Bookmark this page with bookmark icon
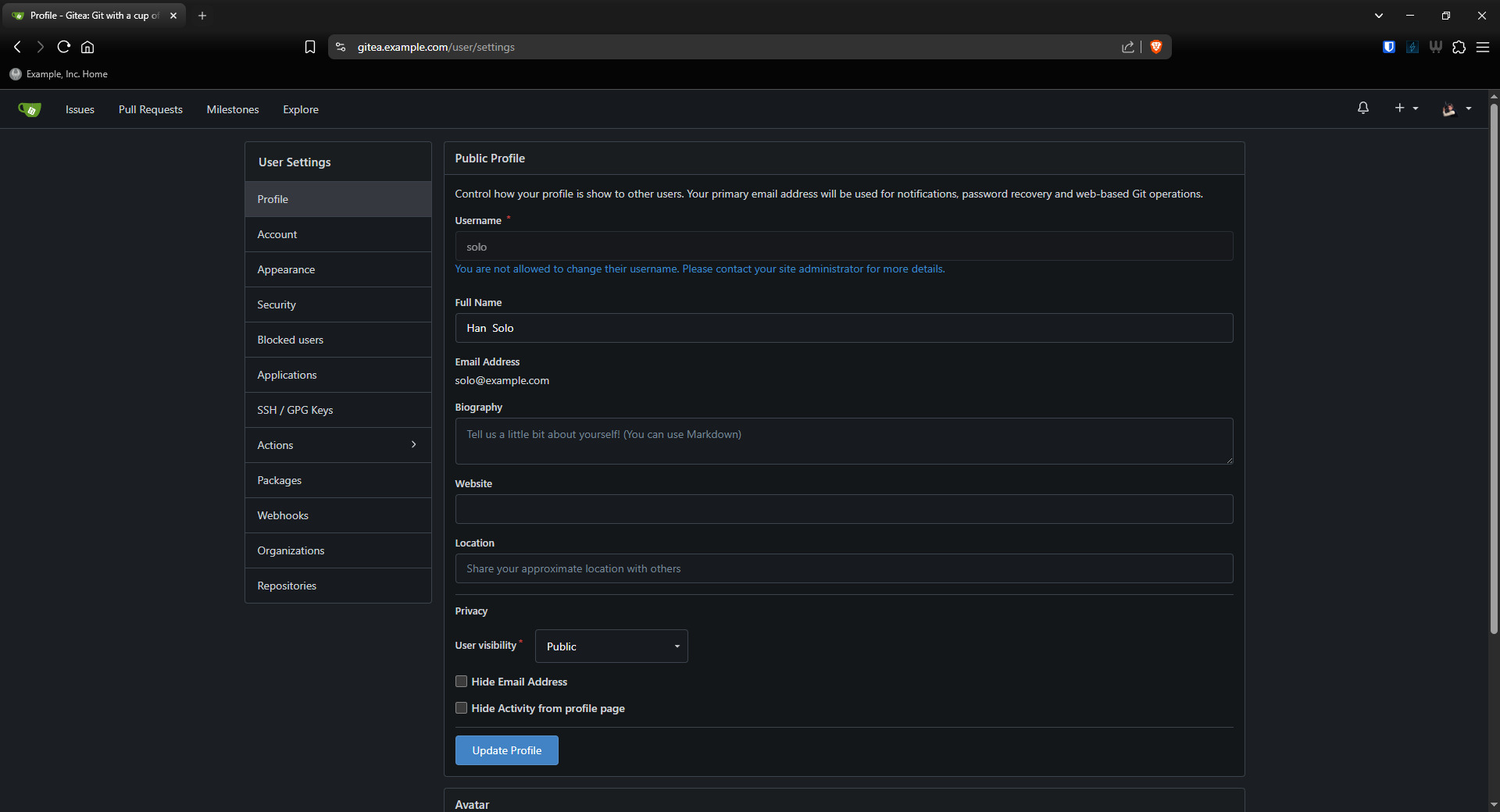 (x=310, y=47)
